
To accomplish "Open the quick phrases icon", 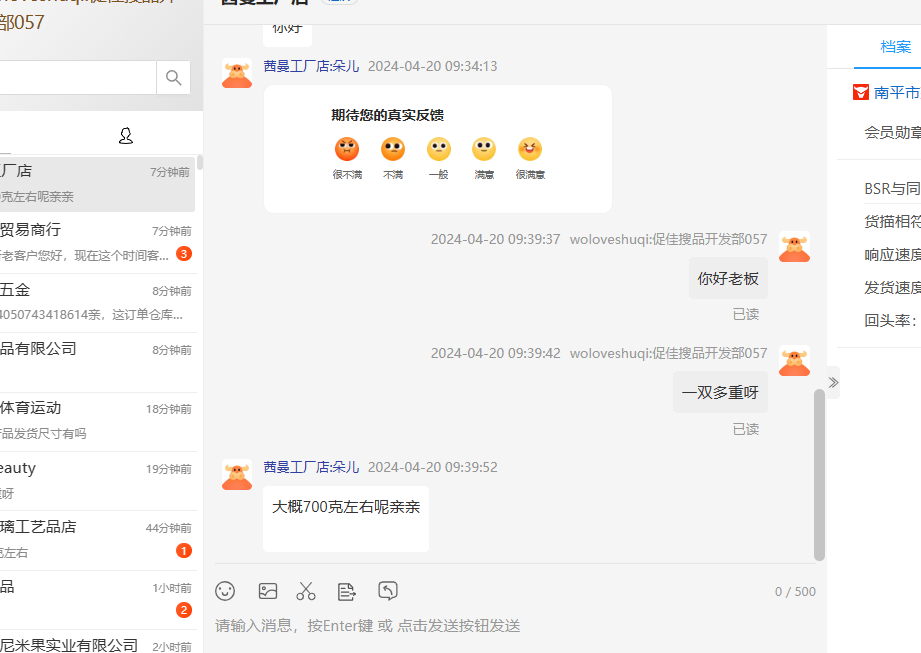I will point(347,591).
